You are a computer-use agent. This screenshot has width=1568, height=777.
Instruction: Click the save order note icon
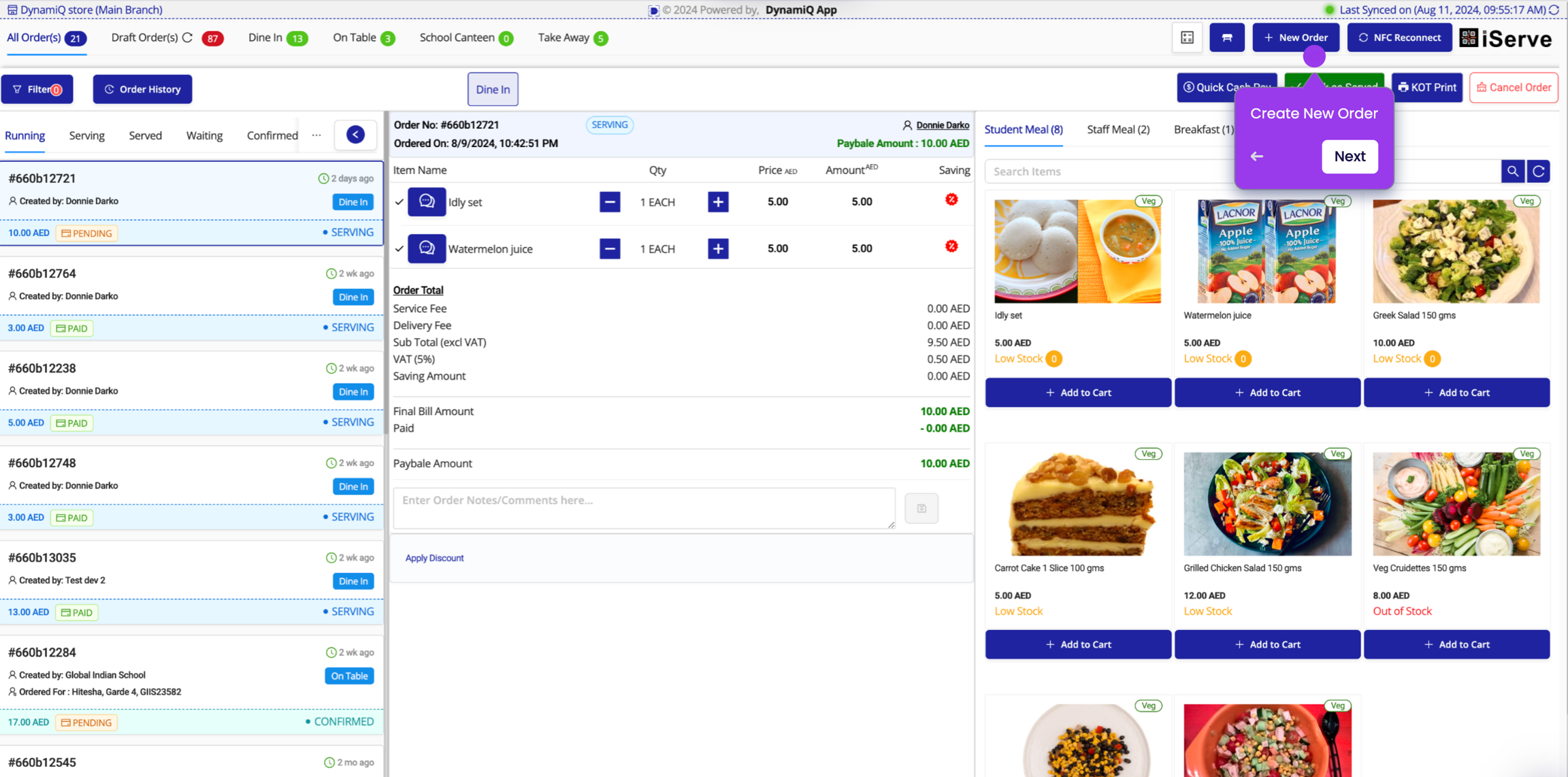921,508
